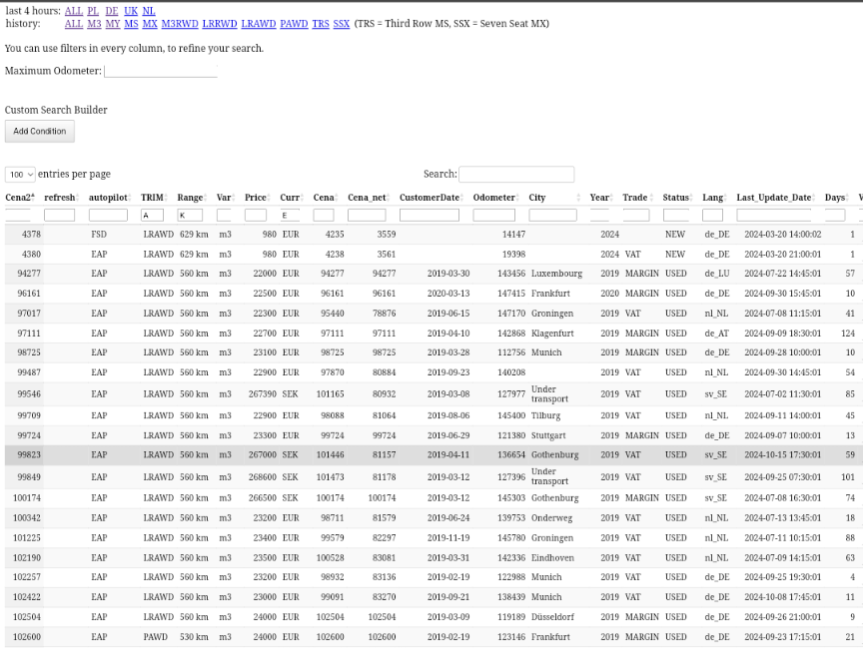Focus the Trade column filter field
The height and width of the screenshot is (648, 863).
pos(636,215)
